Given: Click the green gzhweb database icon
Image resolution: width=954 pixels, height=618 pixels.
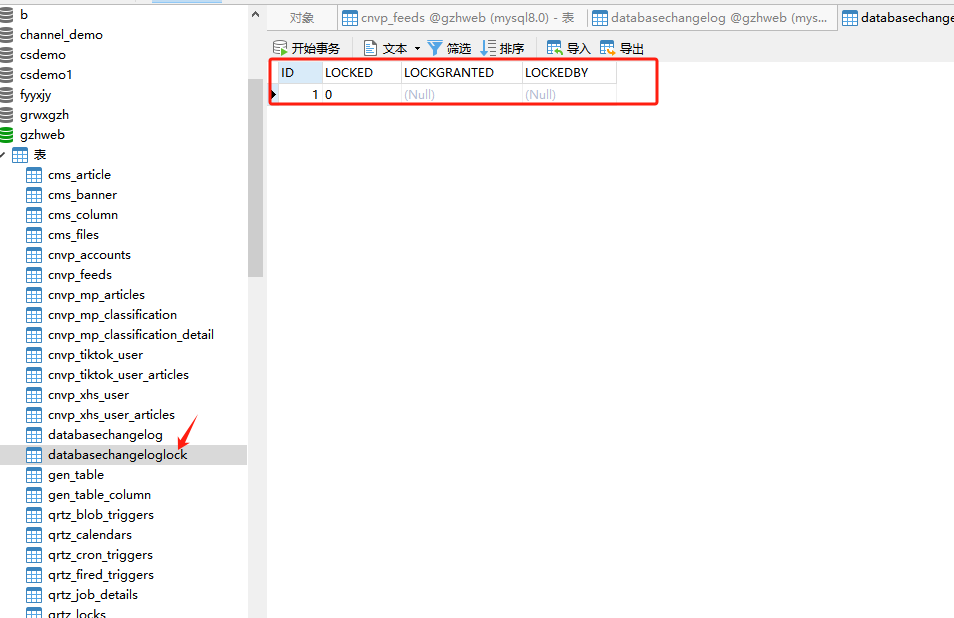Looking at the screenshot, I should pos(8,135).
